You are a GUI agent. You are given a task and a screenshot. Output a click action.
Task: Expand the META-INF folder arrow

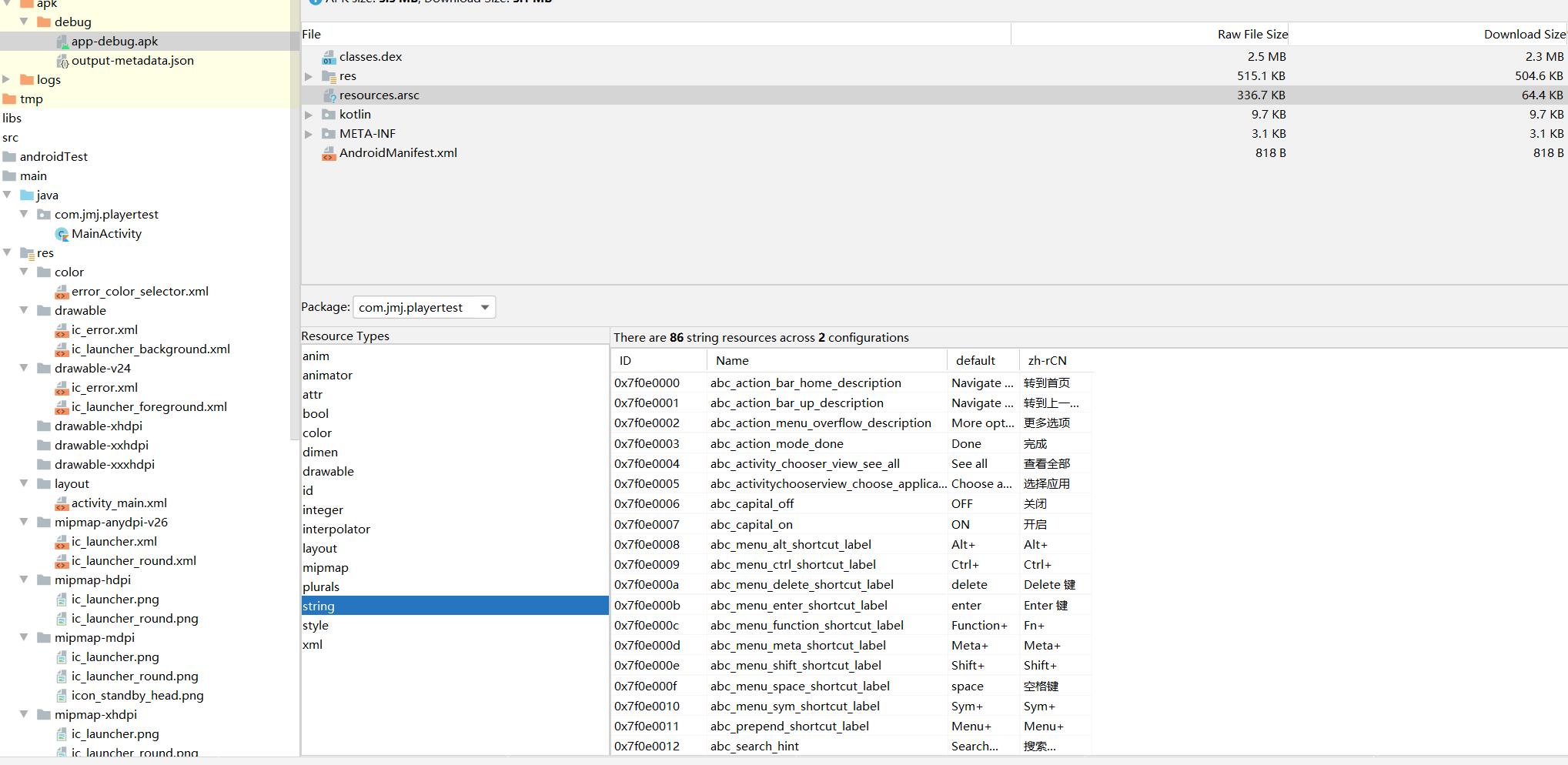pyautogui.click(x=309, y=134)
